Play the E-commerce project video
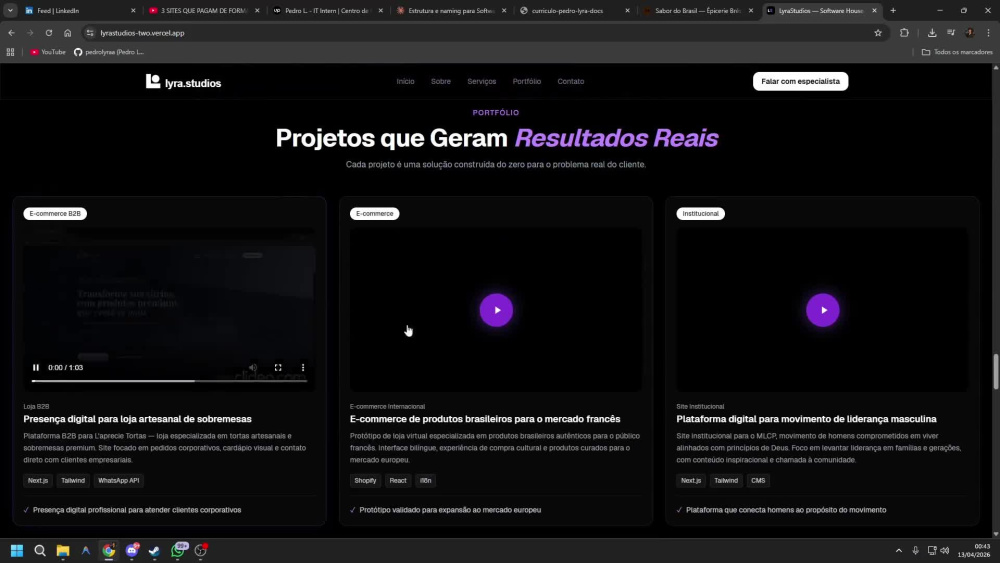 click(496, 311)
